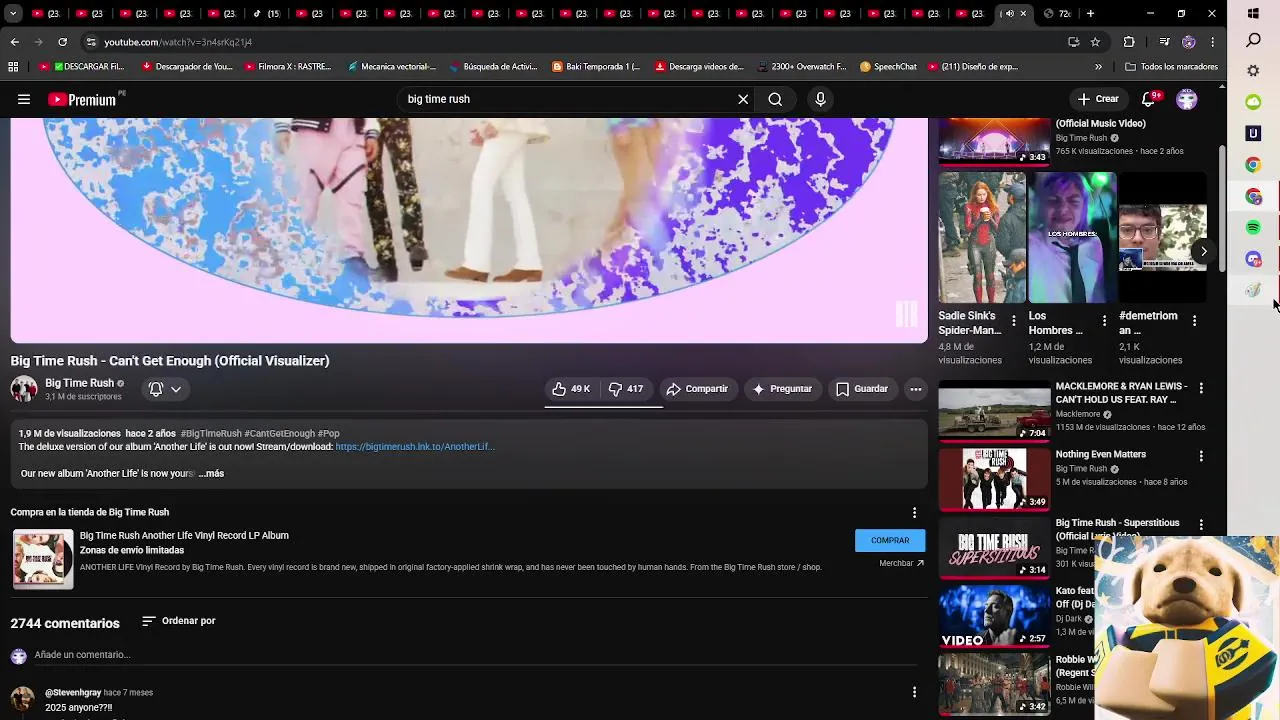
Task: Open options for #demetriom short
Action: (1194, 321)
